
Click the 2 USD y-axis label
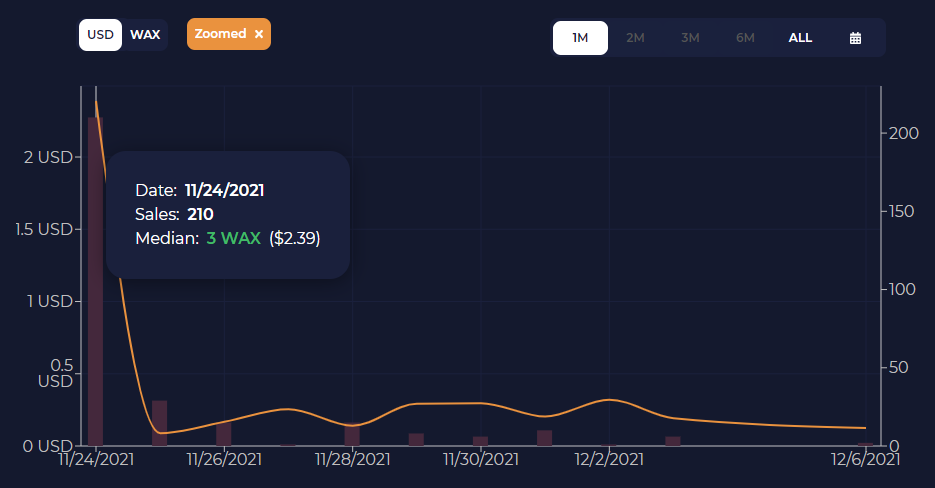(x=48, y=157)
